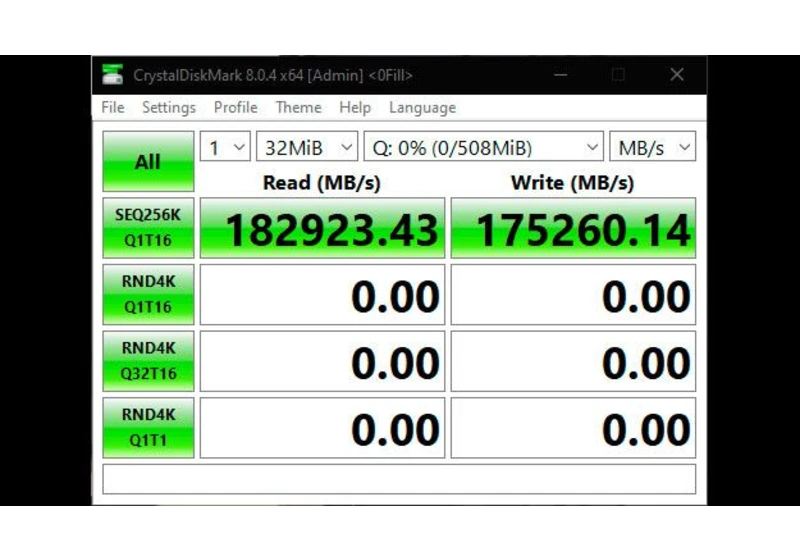Click the Read (MB/s) column header
The width and height of the screenshot is (800, 560).
322,183
